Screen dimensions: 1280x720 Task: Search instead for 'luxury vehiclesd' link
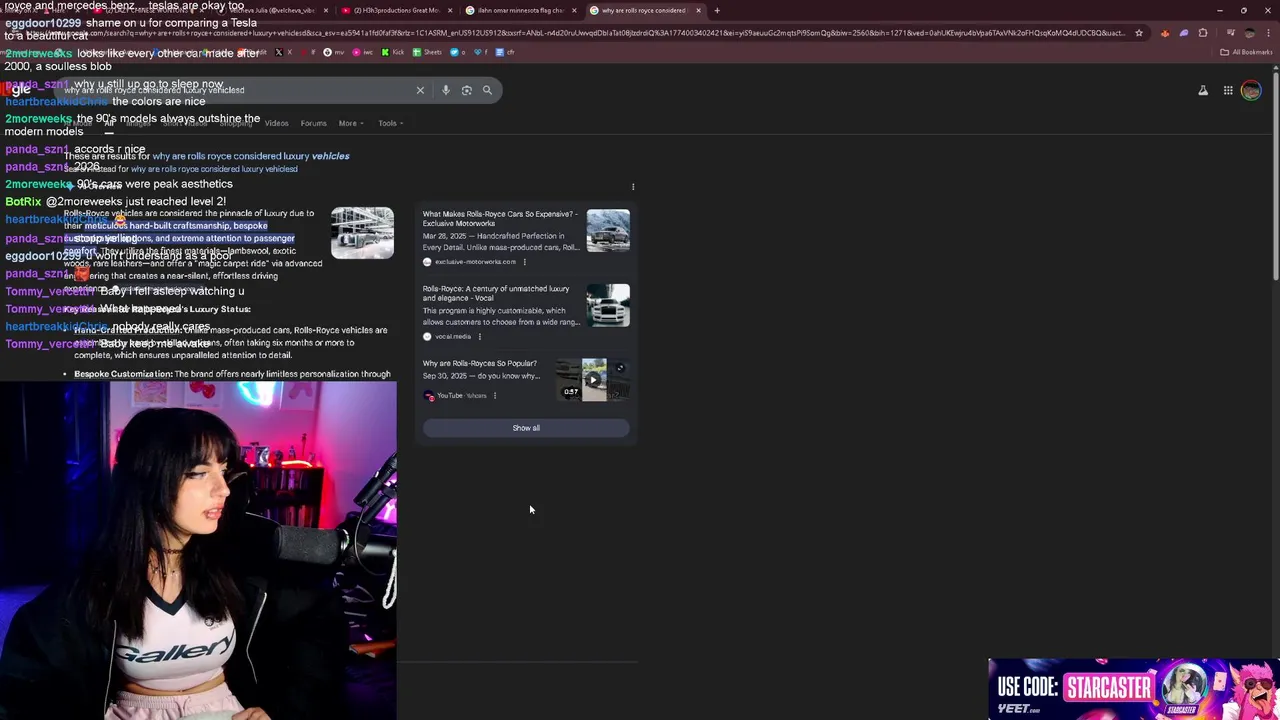click(214, 169)
